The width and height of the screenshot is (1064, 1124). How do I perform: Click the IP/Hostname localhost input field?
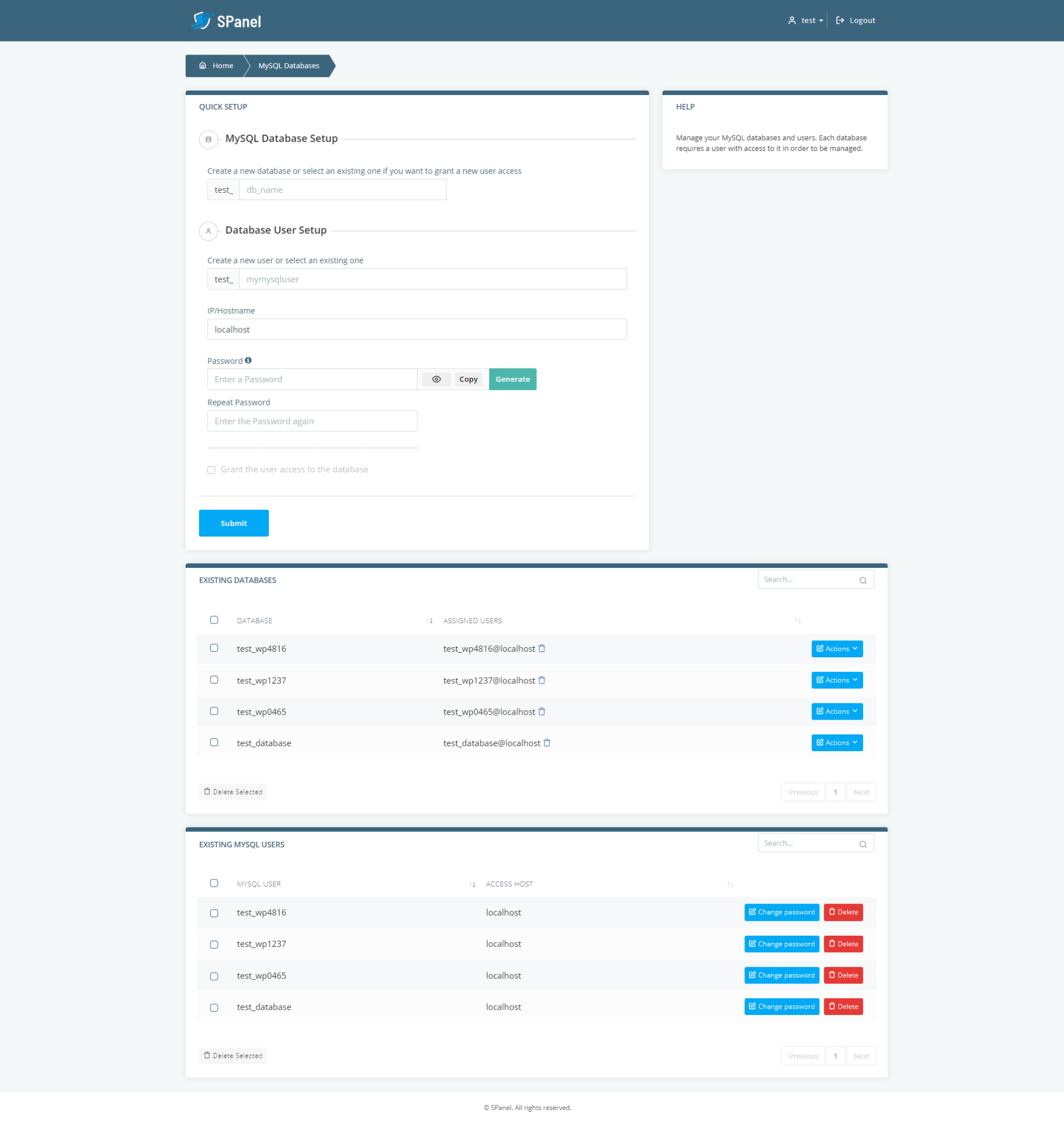coord(417,329)
